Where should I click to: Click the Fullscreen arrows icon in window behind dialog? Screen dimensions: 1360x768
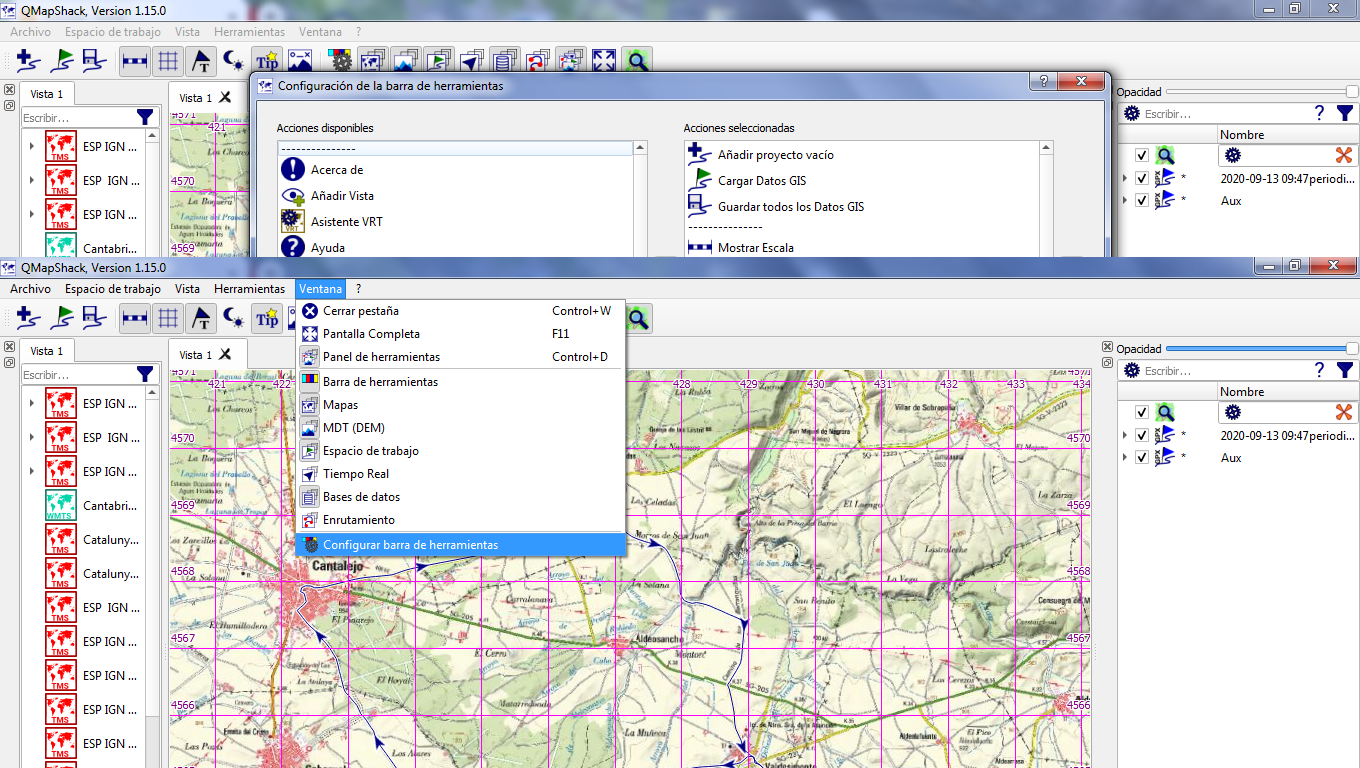click(604, 61)
